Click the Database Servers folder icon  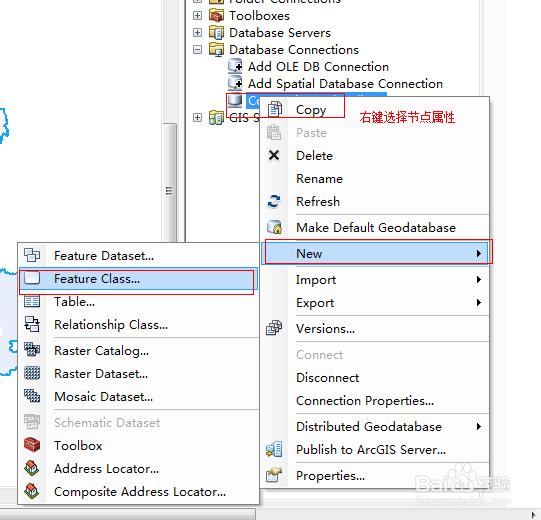[216, 32]
